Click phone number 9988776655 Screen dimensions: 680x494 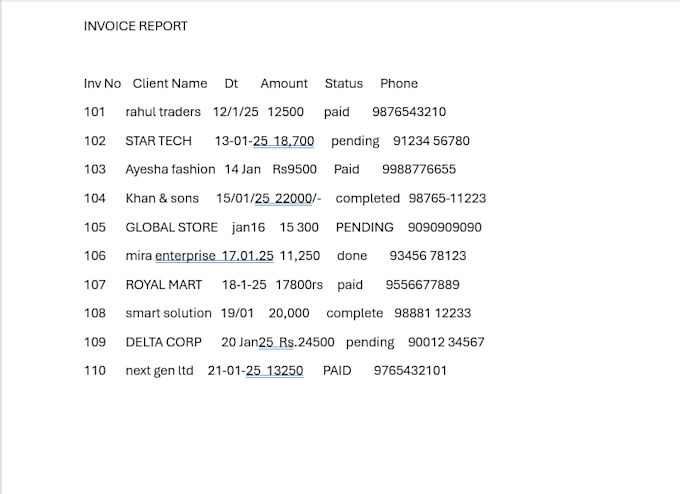[x=419, y=169]
